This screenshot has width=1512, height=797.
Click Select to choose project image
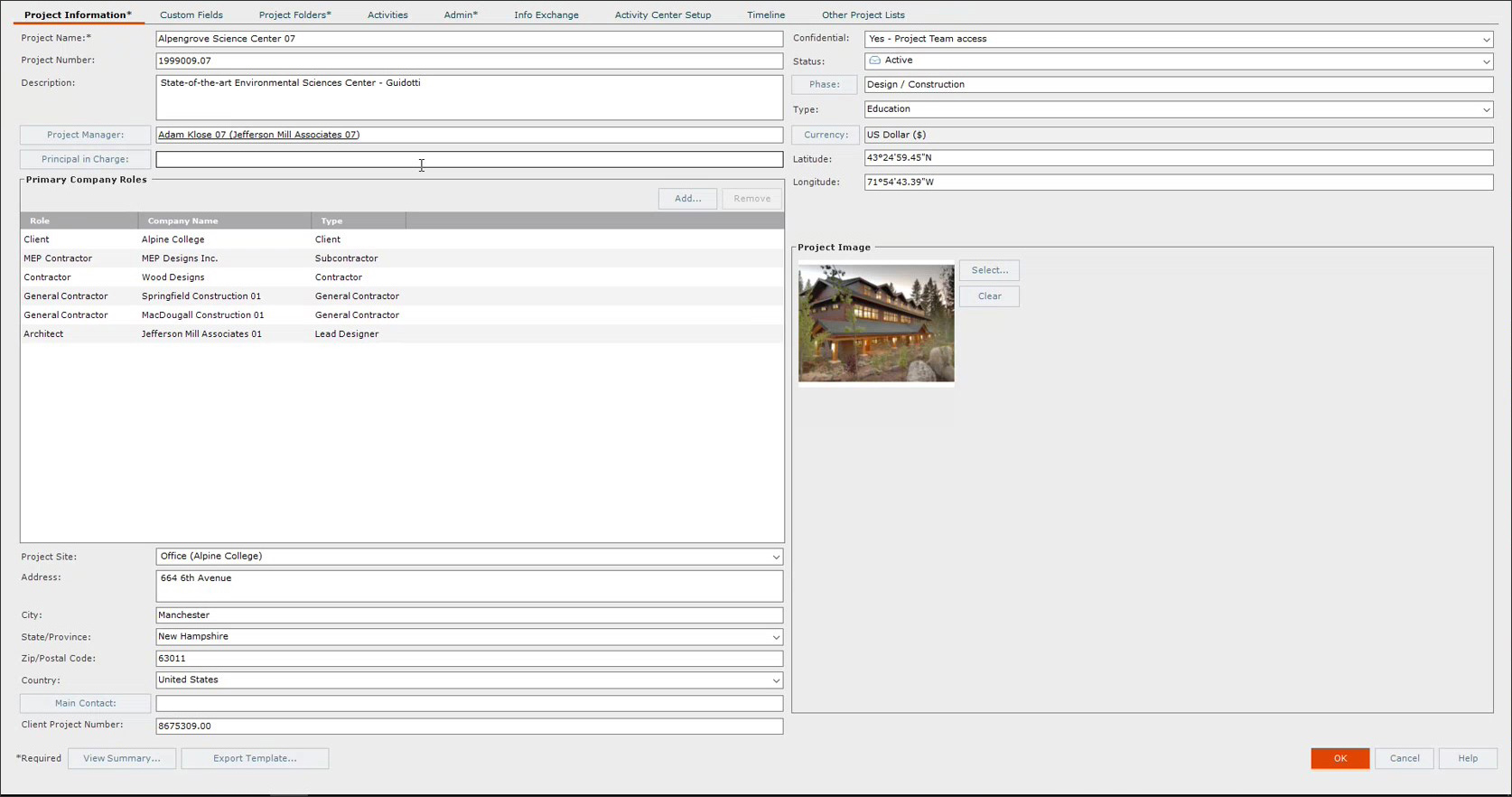(990, 270)
